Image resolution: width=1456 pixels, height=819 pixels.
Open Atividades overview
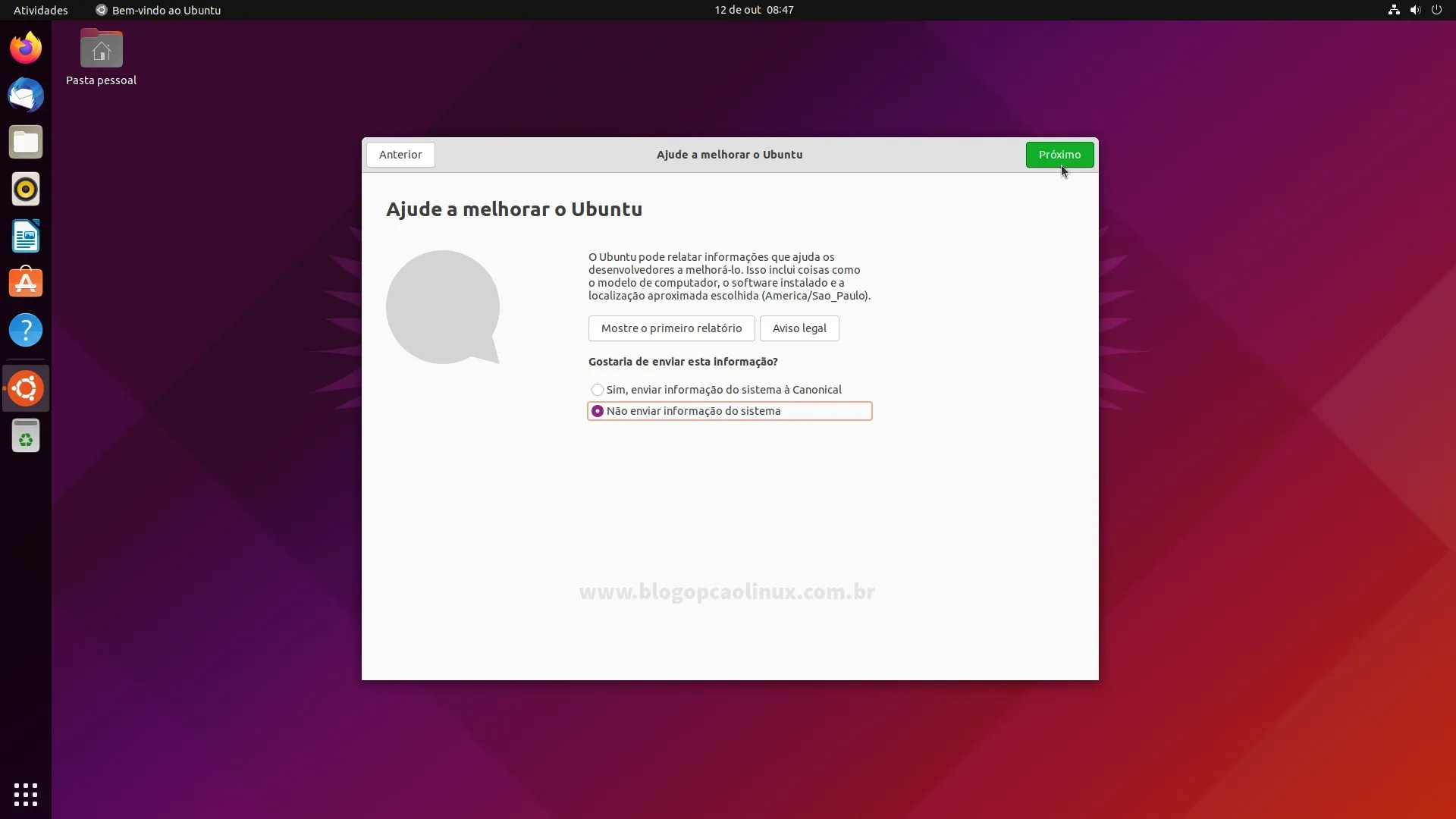(41, 10)
